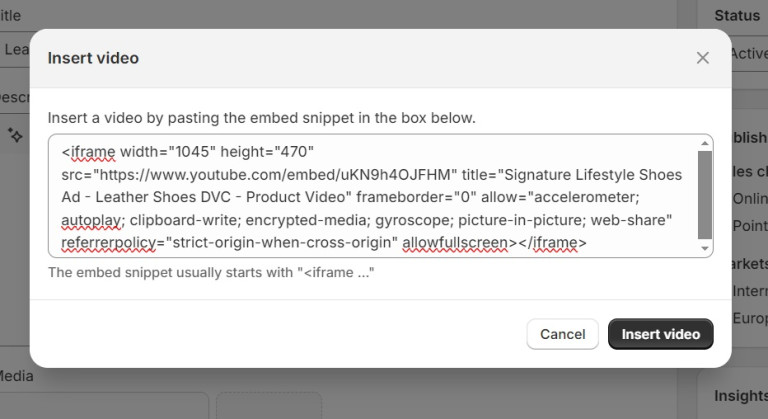Select the Insights card heading
The image size is (768, 419).
[x=741, y=395]
